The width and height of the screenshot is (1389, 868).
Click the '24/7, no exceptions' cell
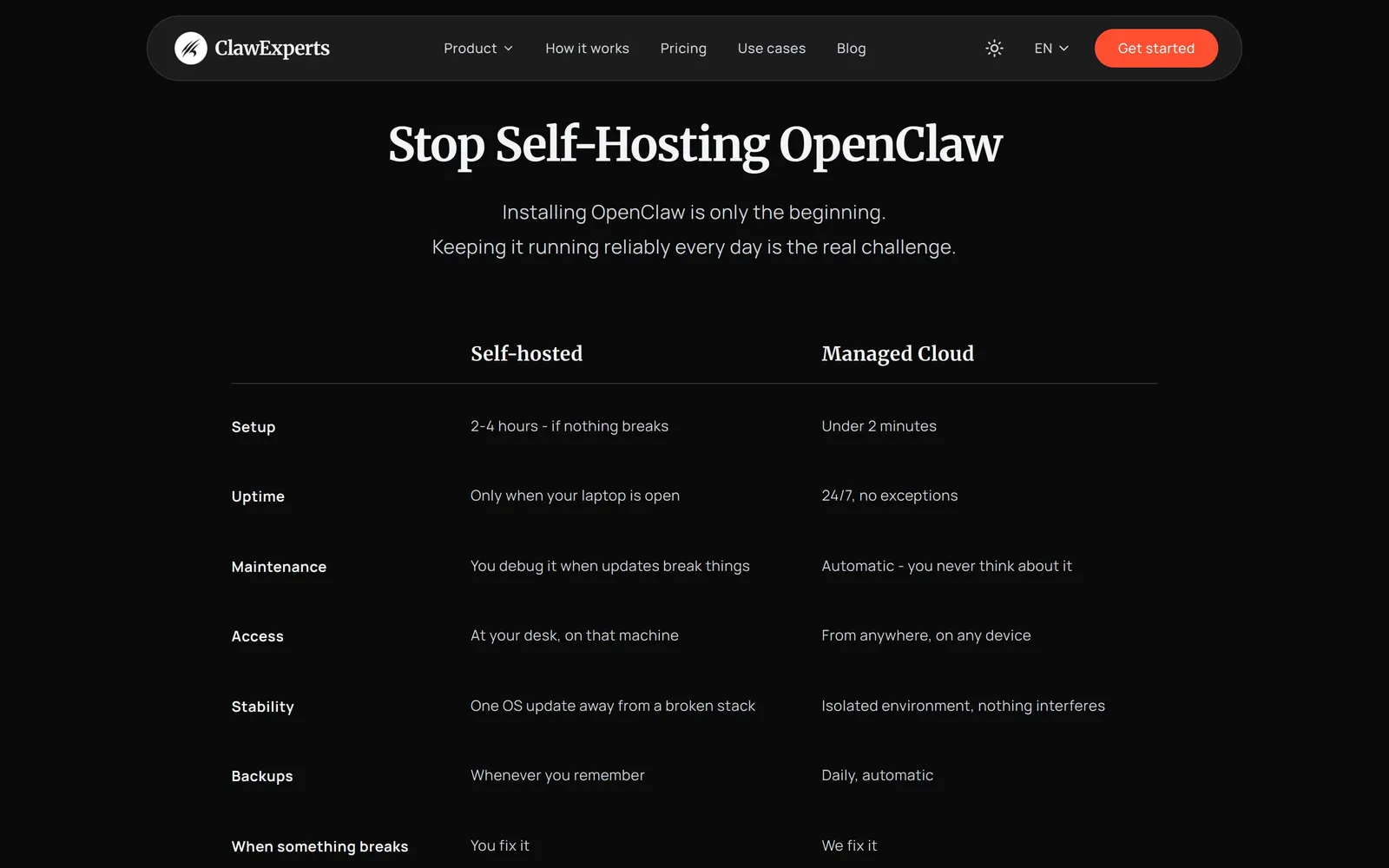(890, 496)
